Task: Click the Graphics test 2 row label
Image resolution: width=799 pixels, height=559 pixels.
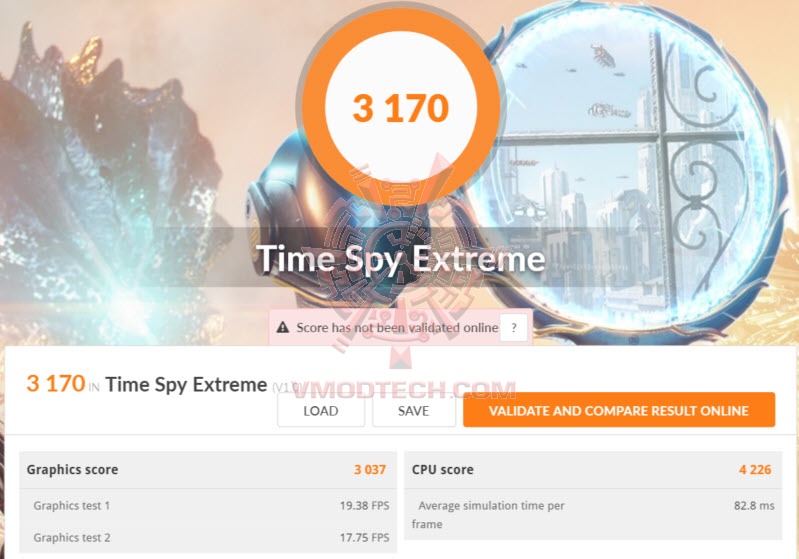Action: tap(72, 538)
